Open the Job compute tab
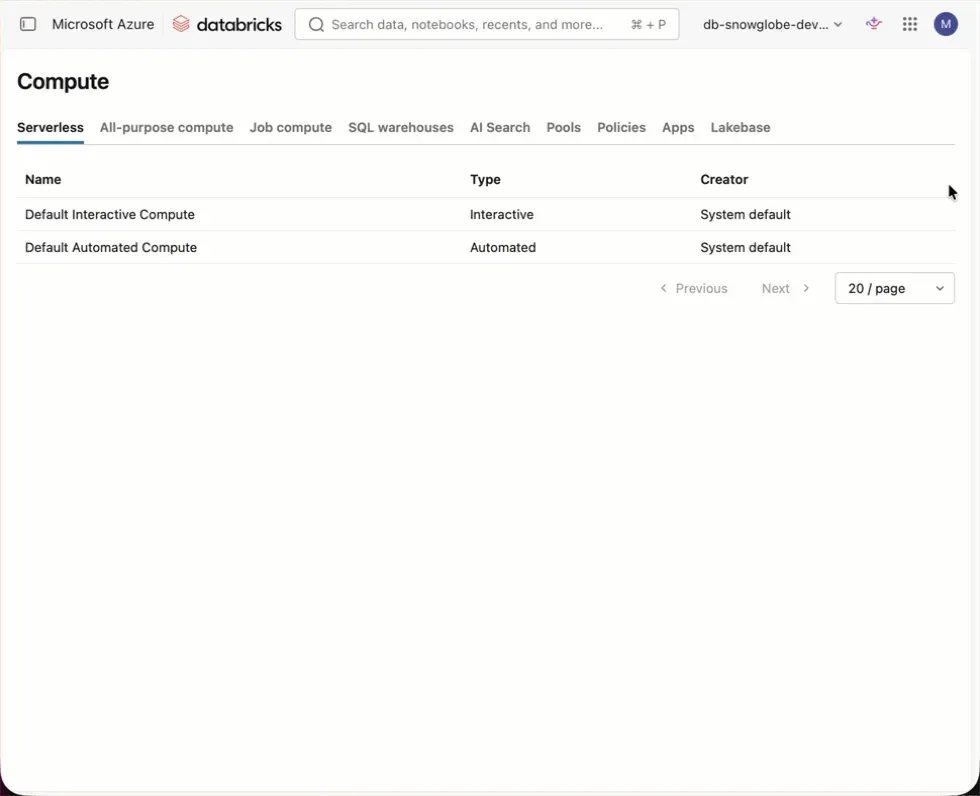This screenshot has height=796, width=980. 291,127
